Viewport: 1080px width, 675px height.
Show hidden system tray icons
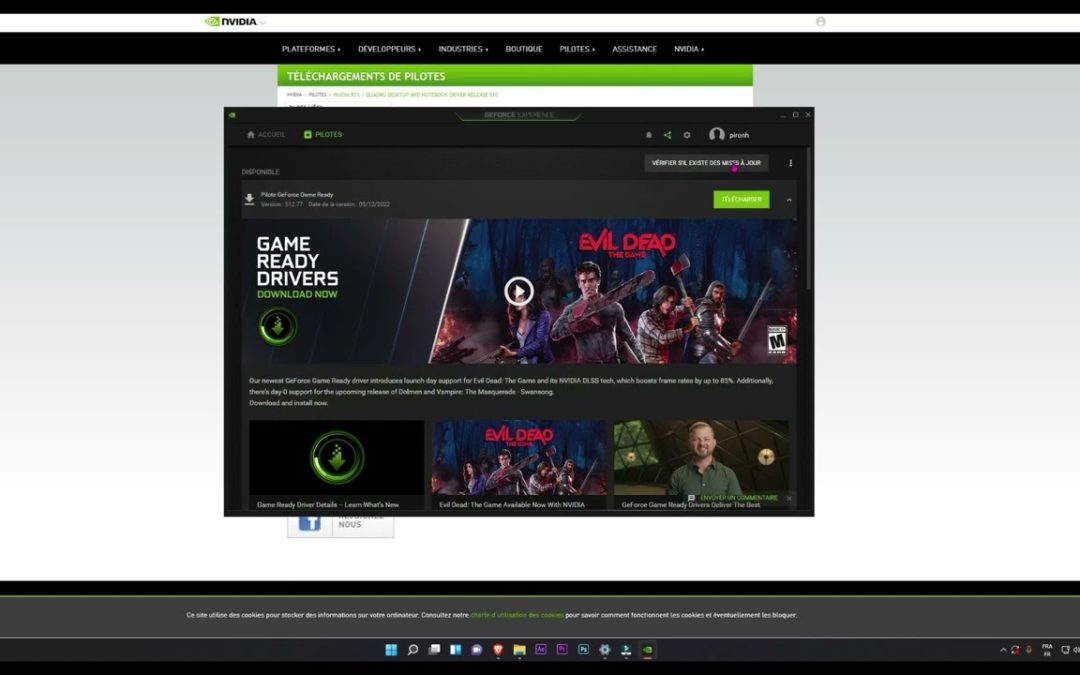point(1003,650)
